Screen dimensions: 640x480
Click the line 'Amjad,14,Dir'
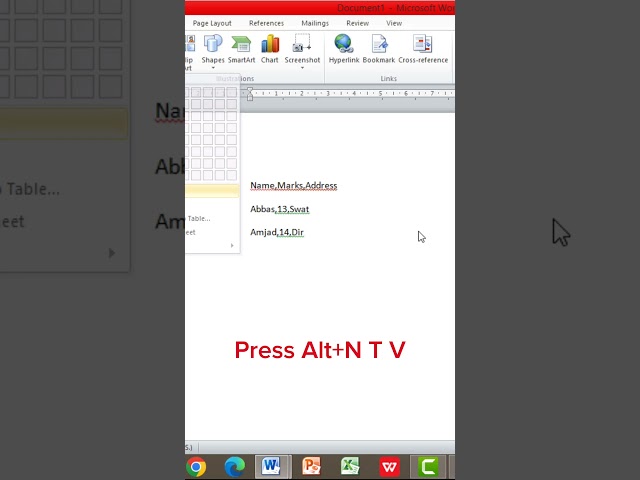point(277,232)
